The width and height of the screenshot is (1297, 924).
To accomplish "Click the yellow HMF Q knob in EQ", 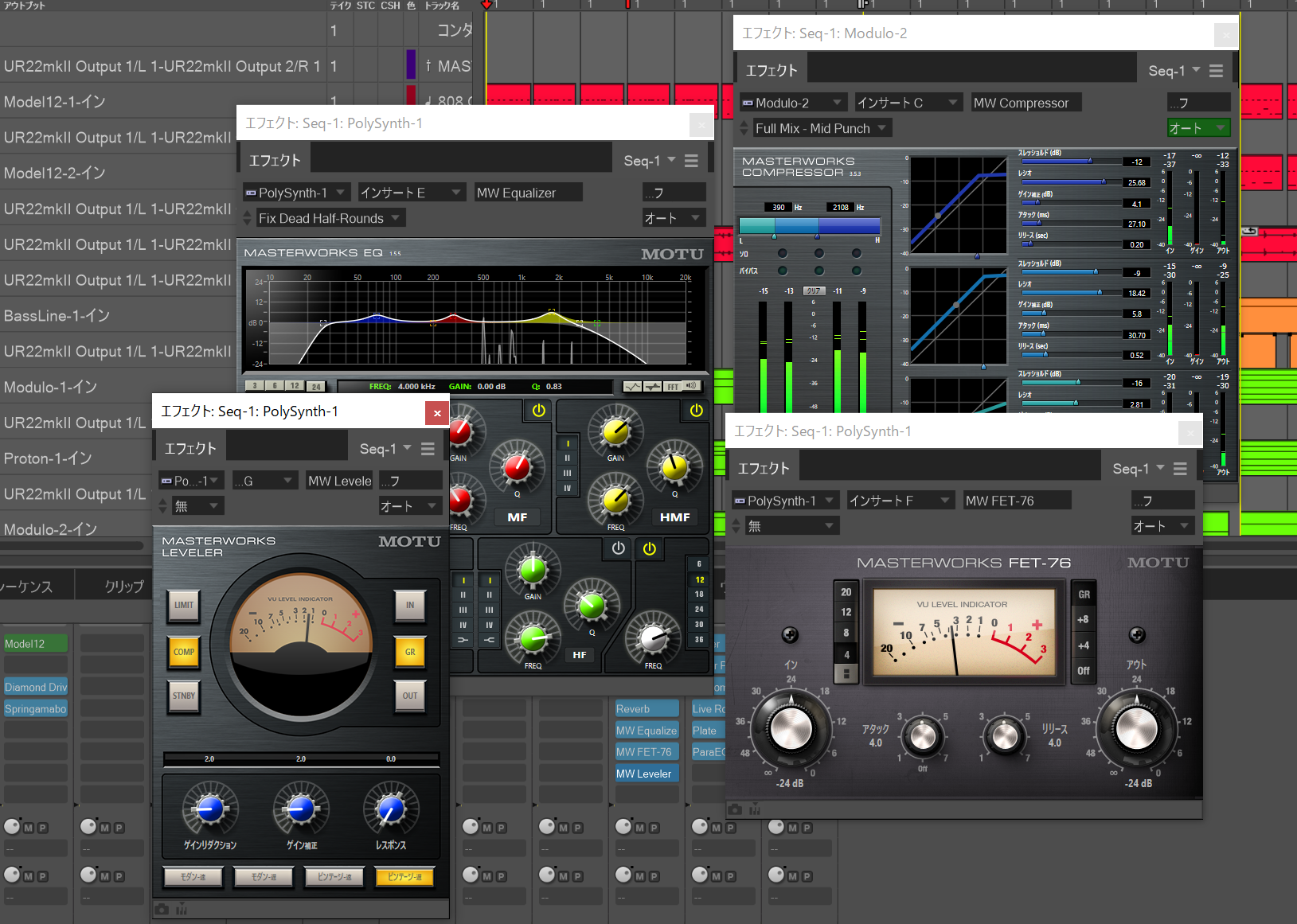I will tap(674, 467).
